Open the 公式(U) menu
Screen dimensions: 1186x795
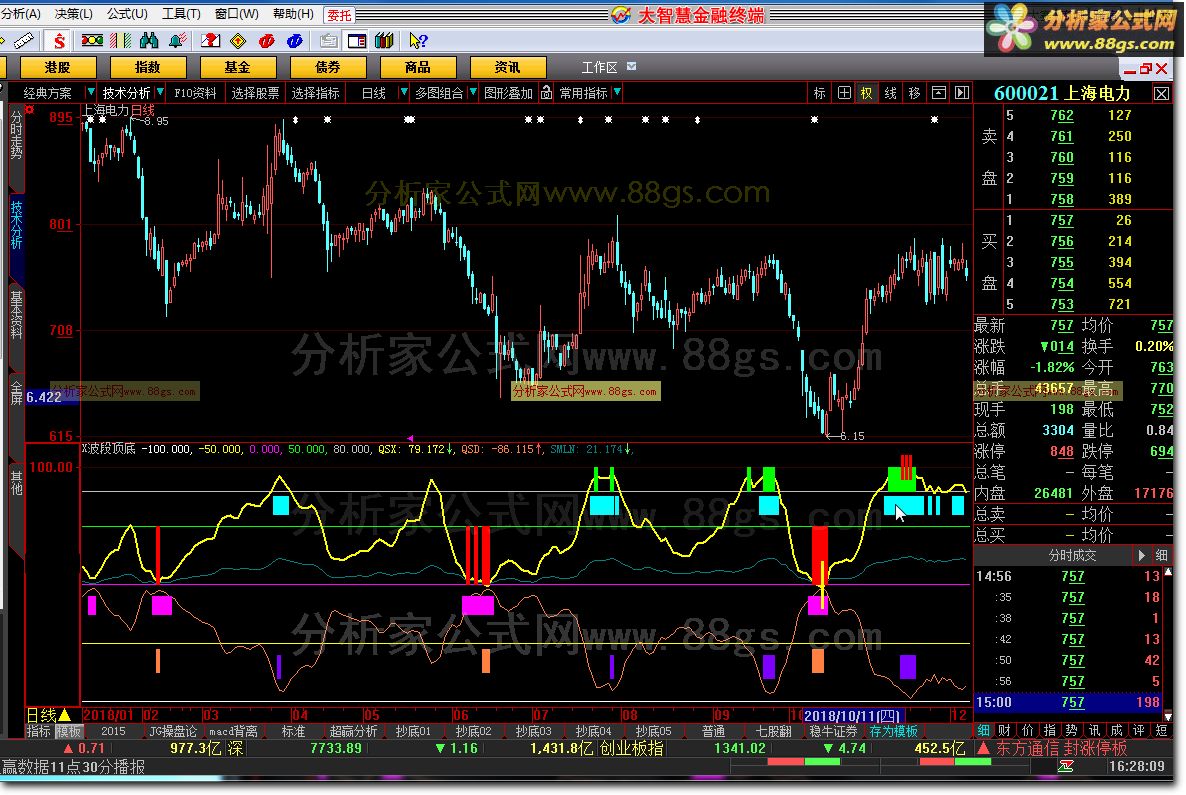tap(127, 14)
